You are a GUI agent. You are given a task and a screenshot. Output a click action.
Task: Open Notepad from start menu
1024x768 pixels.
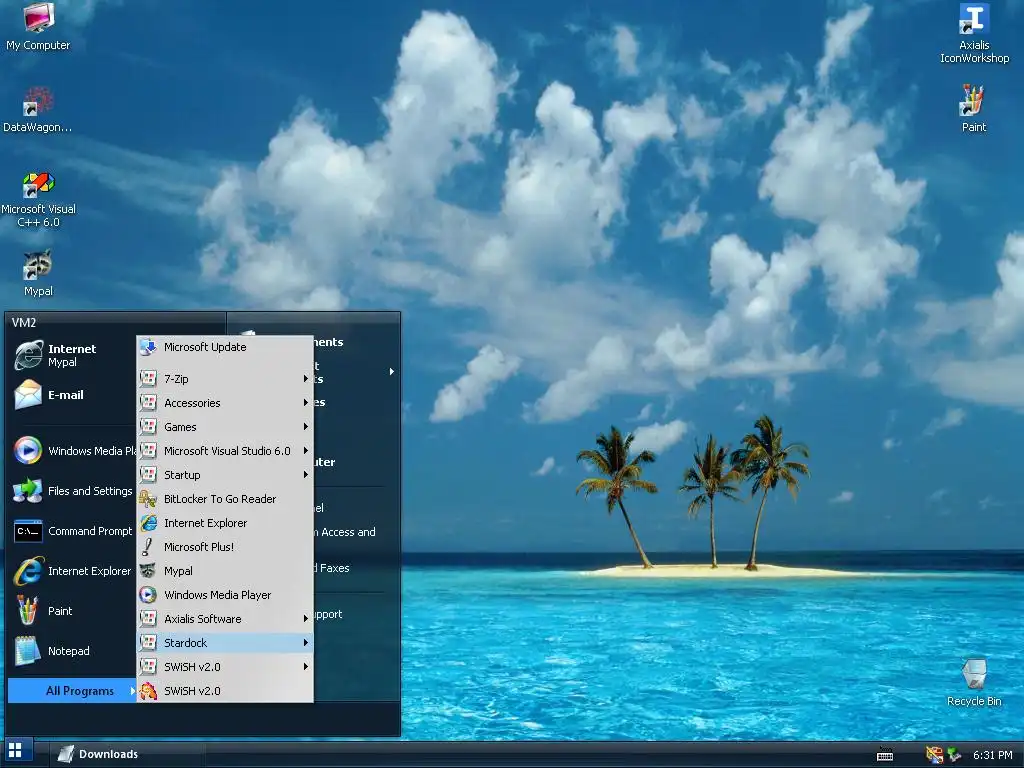pyautogui.click(x=72, y=651)
